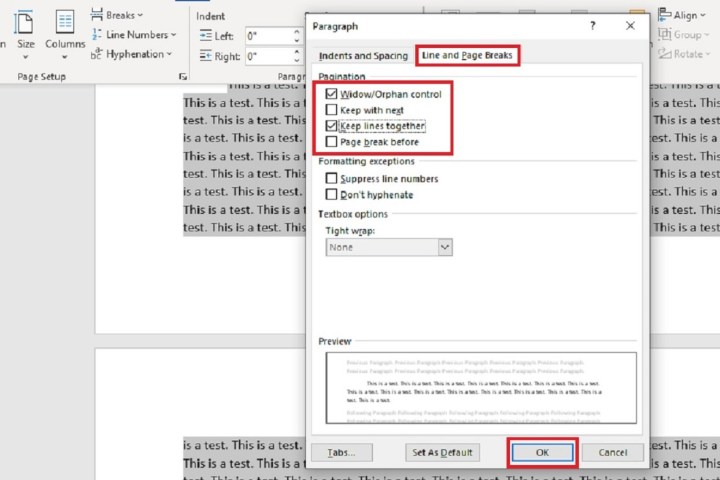Expand the Tight wrap dropdown
720x480 pixels.
[x=445, y=246]
